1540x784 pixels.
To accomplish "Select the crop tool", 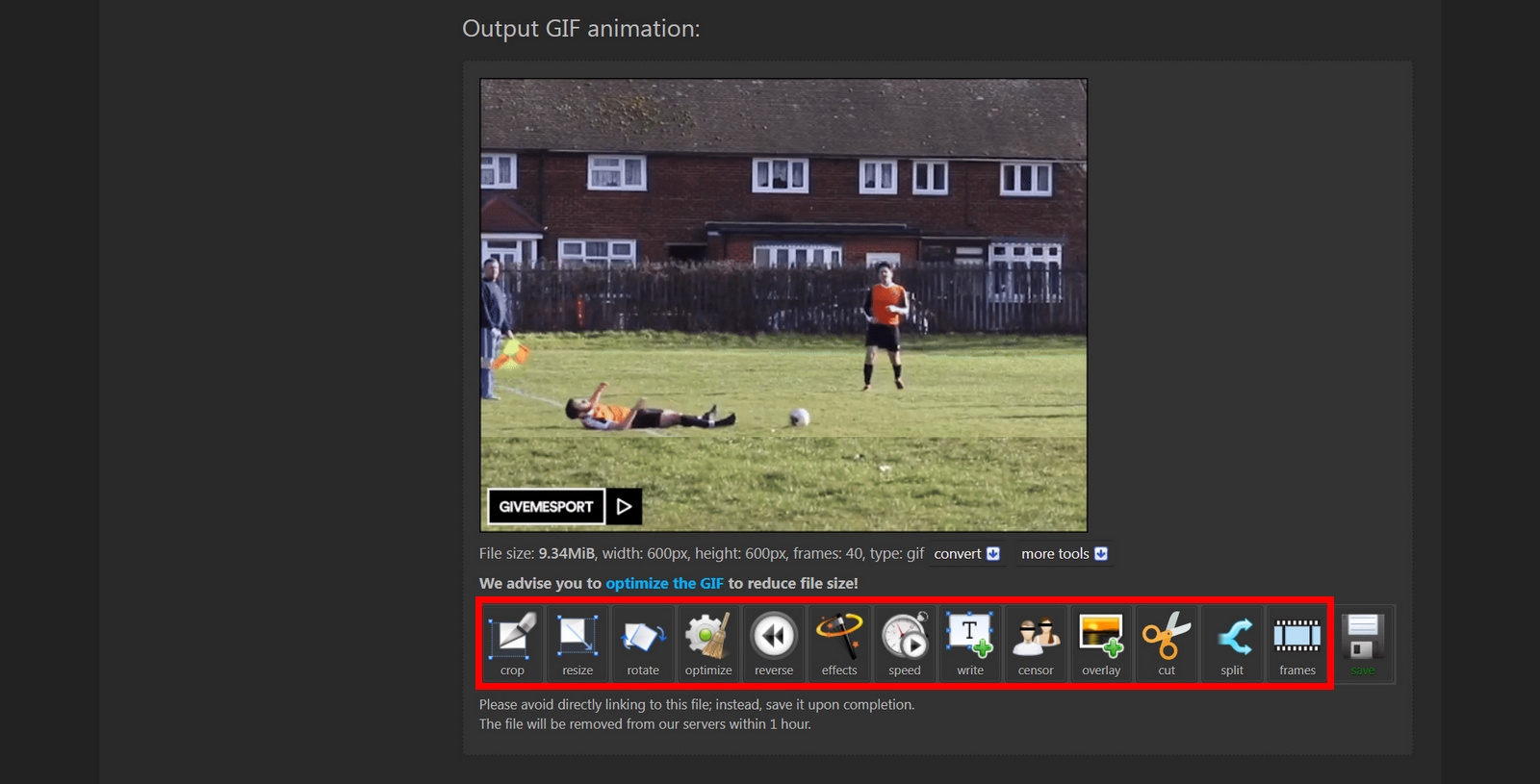I will pos(512,645).
